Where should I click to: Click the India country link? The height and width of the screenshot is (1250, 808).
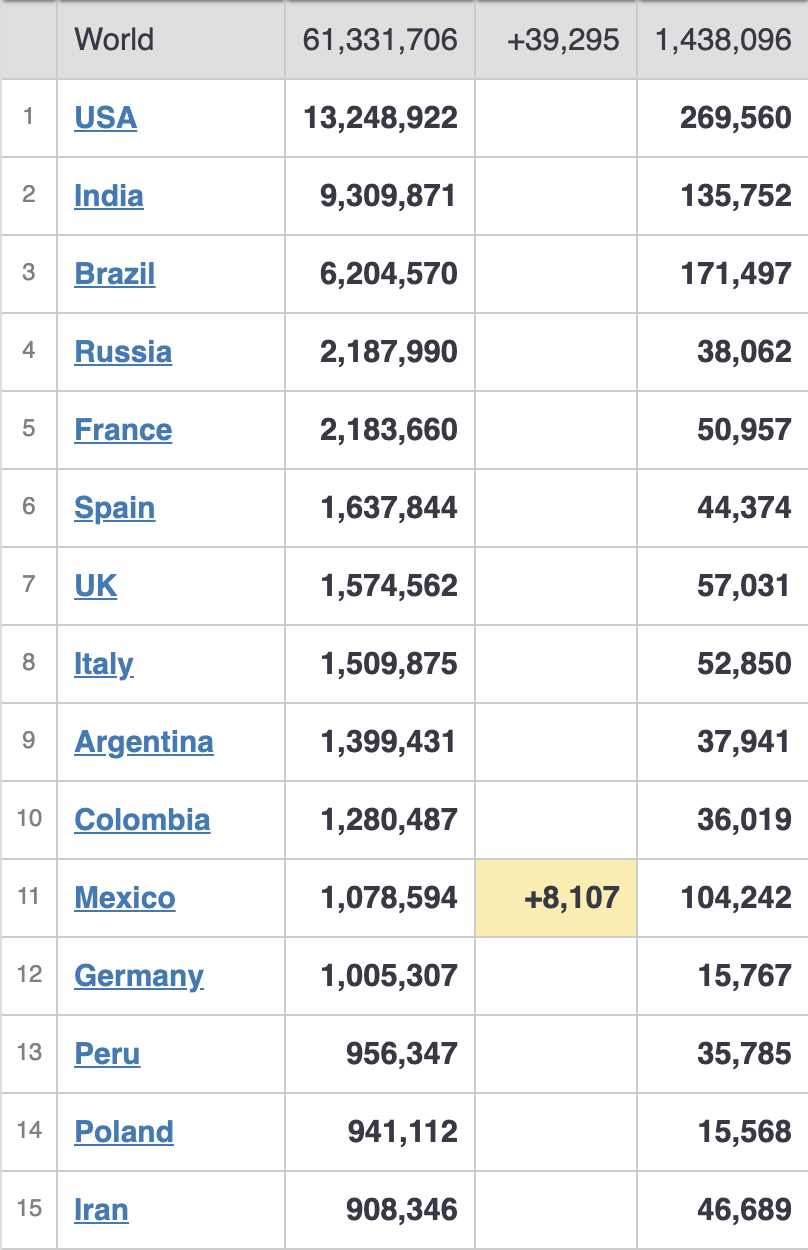(x=108, y=196)
